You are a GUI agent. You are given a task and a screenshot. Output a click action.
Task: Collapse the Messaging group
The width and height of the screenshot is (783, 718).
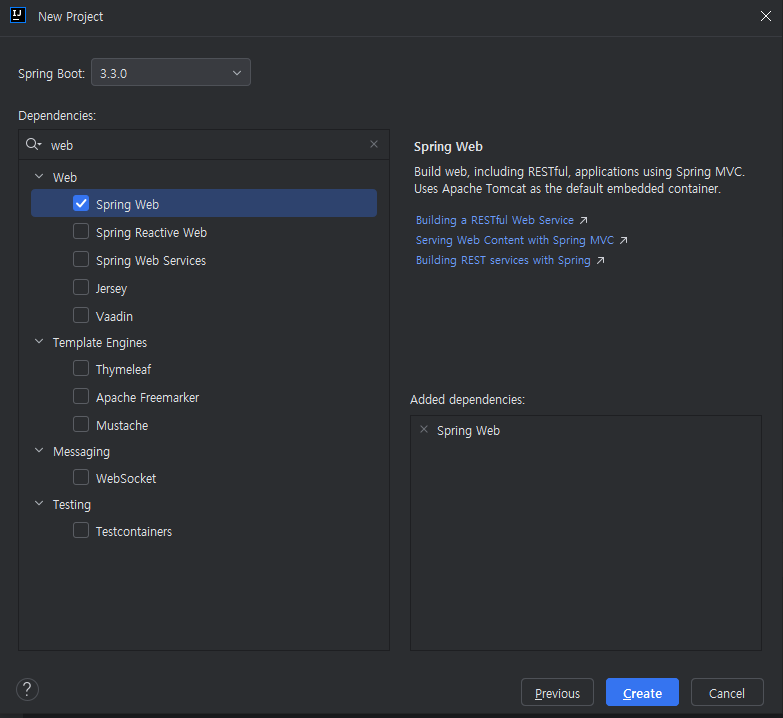coord(39,450)
